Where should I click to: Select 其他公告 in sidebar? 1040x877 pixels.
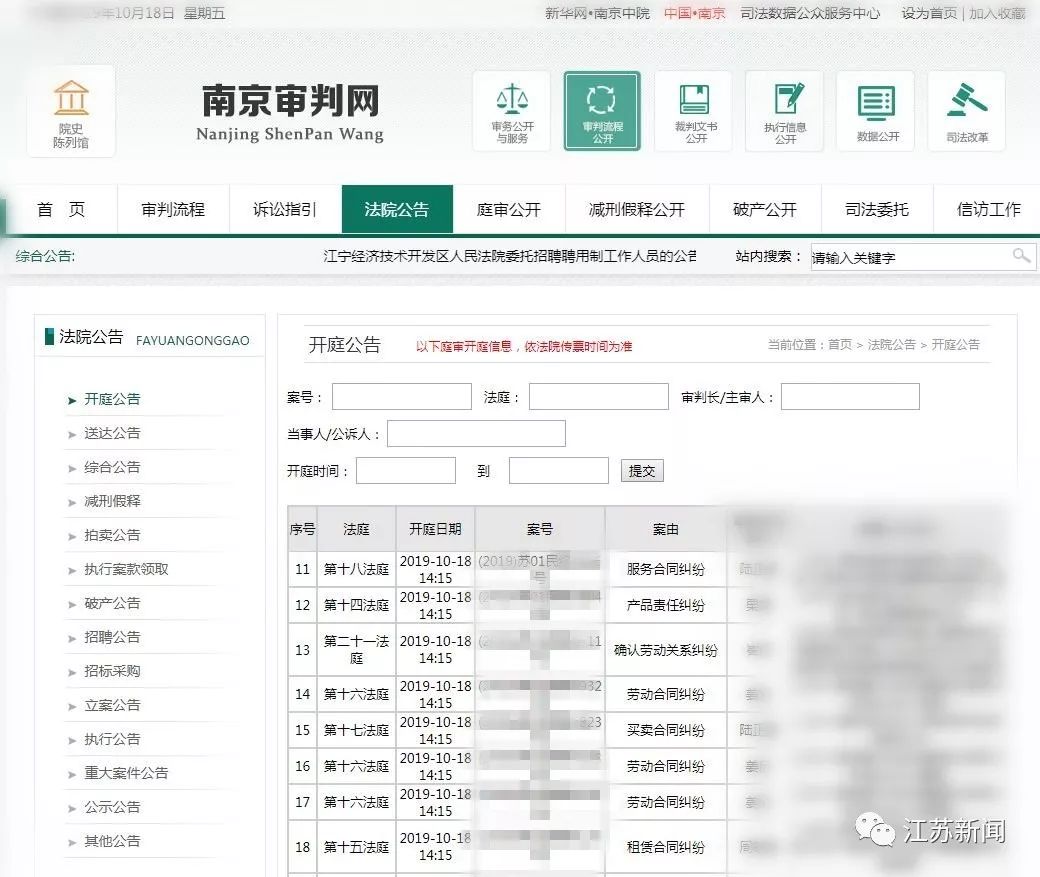(x=112, y=841)
